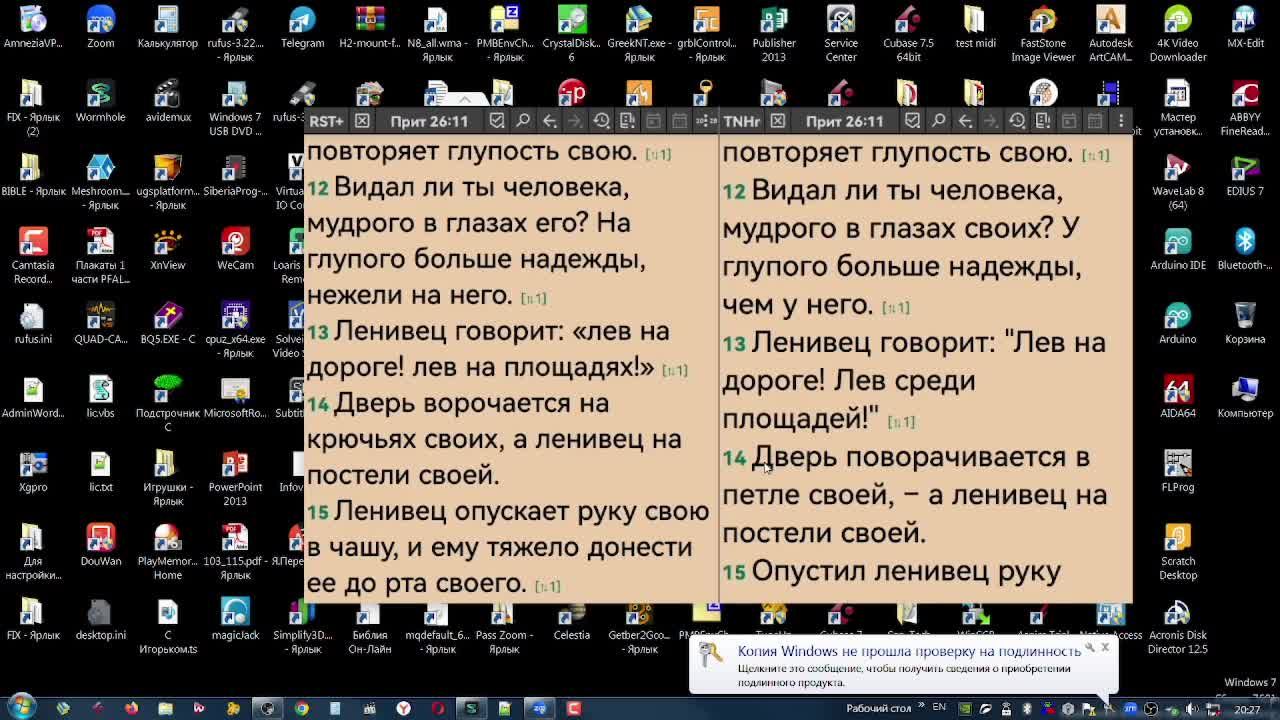Click verse number 15 in TNHr pane

(x=734, y=572)
